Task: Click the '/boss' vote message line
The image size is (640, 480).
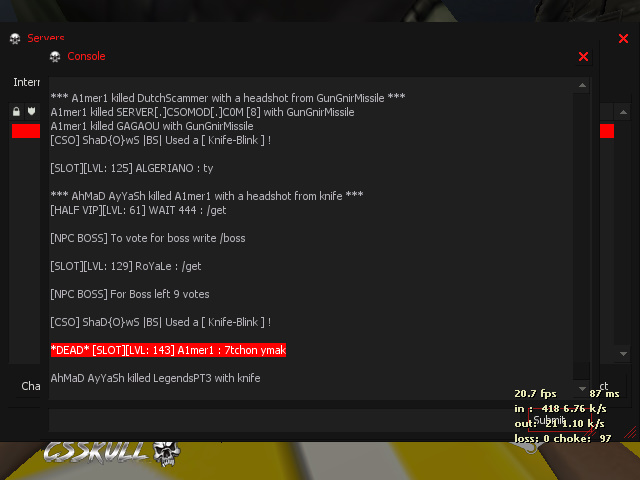Action: [148, 238]
